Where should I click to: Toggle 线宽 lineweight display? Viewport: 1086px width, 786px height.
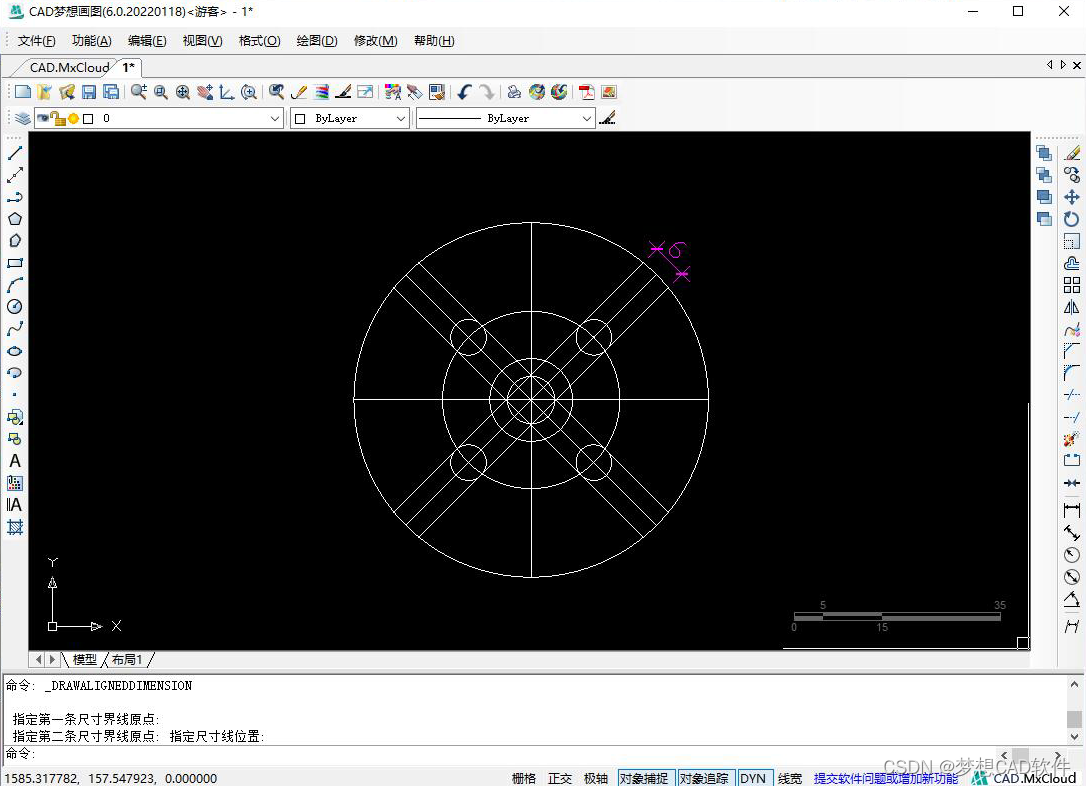[790, 778]
